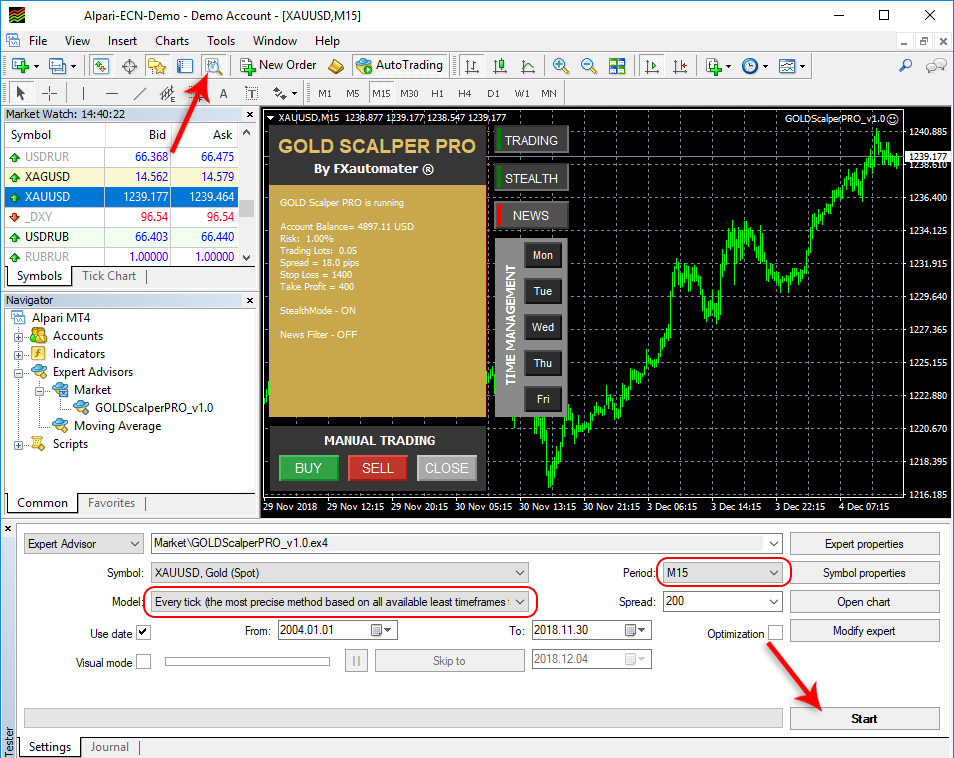This screenshot has width=954, height=758.
Task: Toggle the Data Window crosshair-target icon
Action: click(x=129, y=66)
